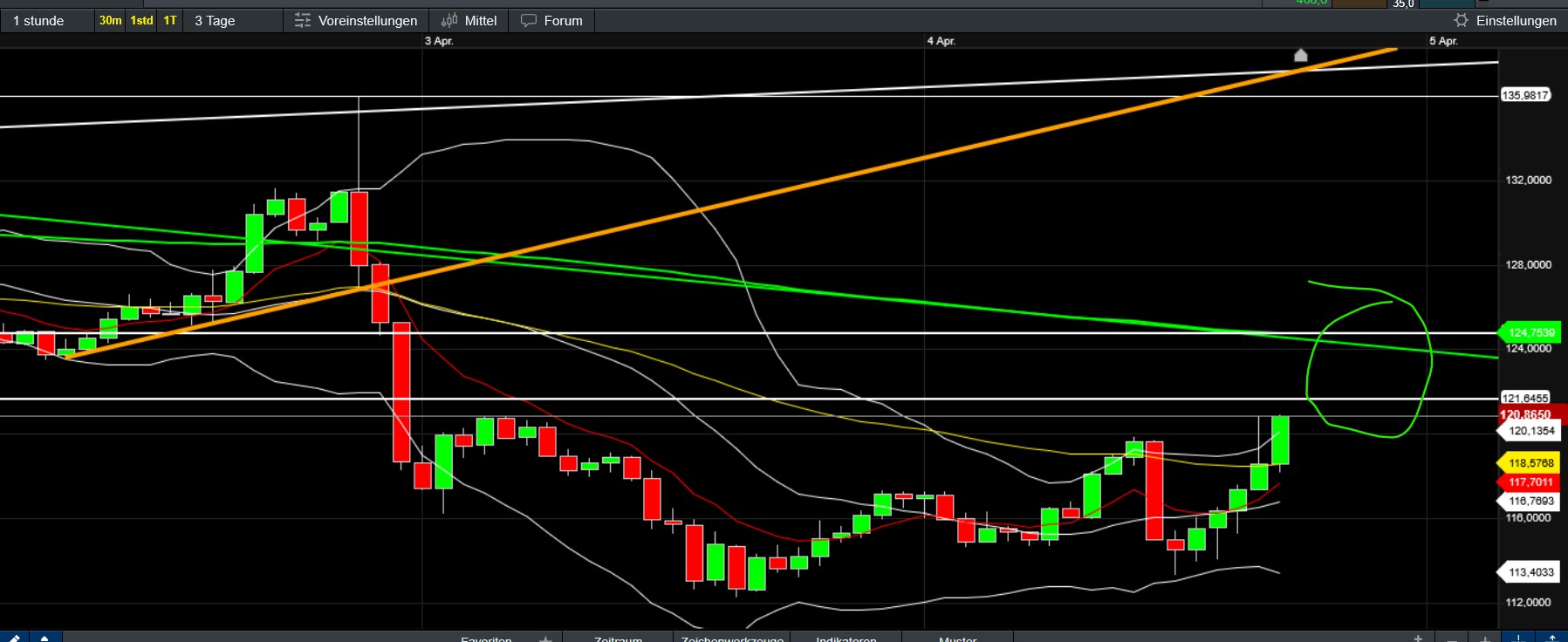Click the pencil draw icon at bottom left

[15, 638]
